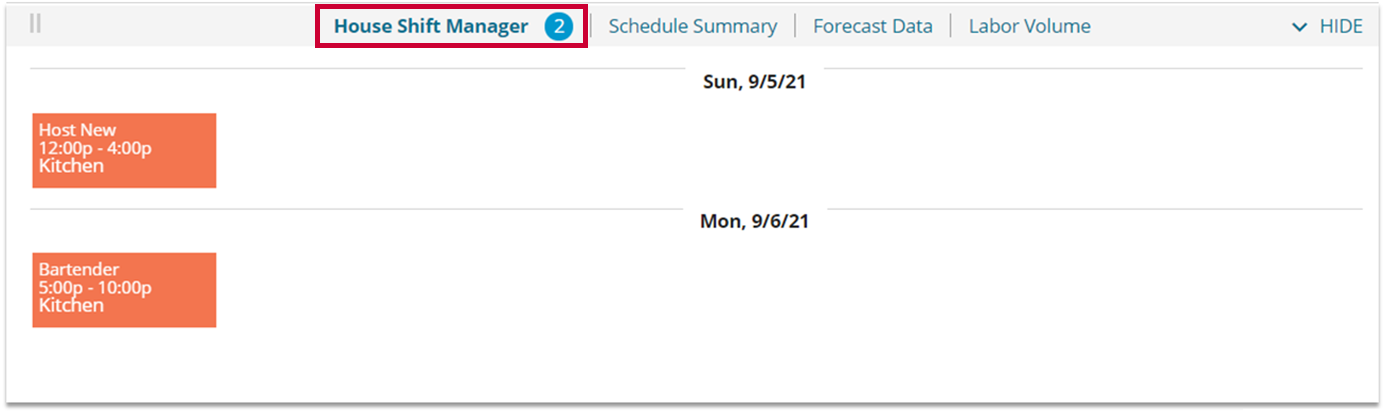Click the drag handle grip icon

coord(36,23)
